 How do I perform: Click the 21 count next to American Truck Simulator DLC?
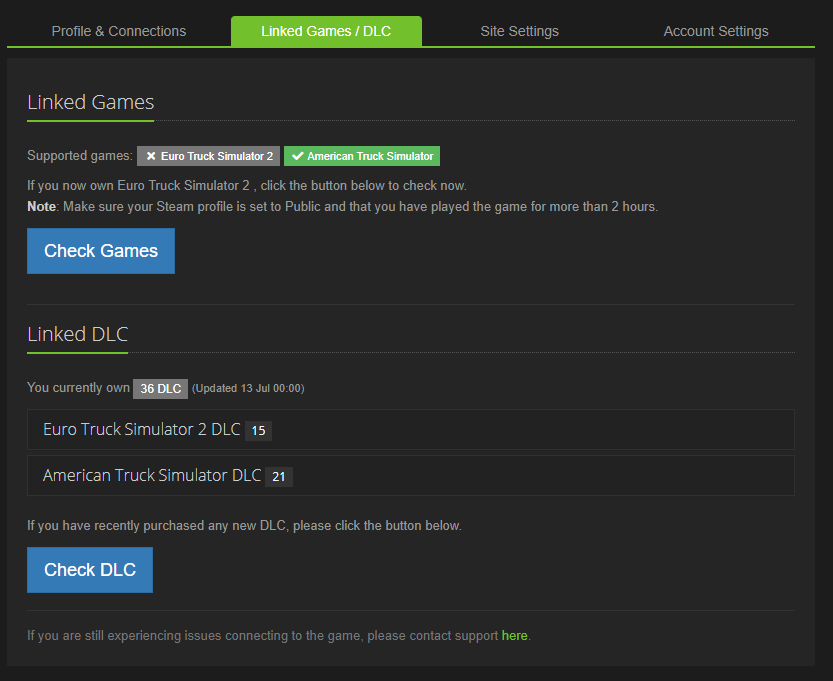click(279, 476)
